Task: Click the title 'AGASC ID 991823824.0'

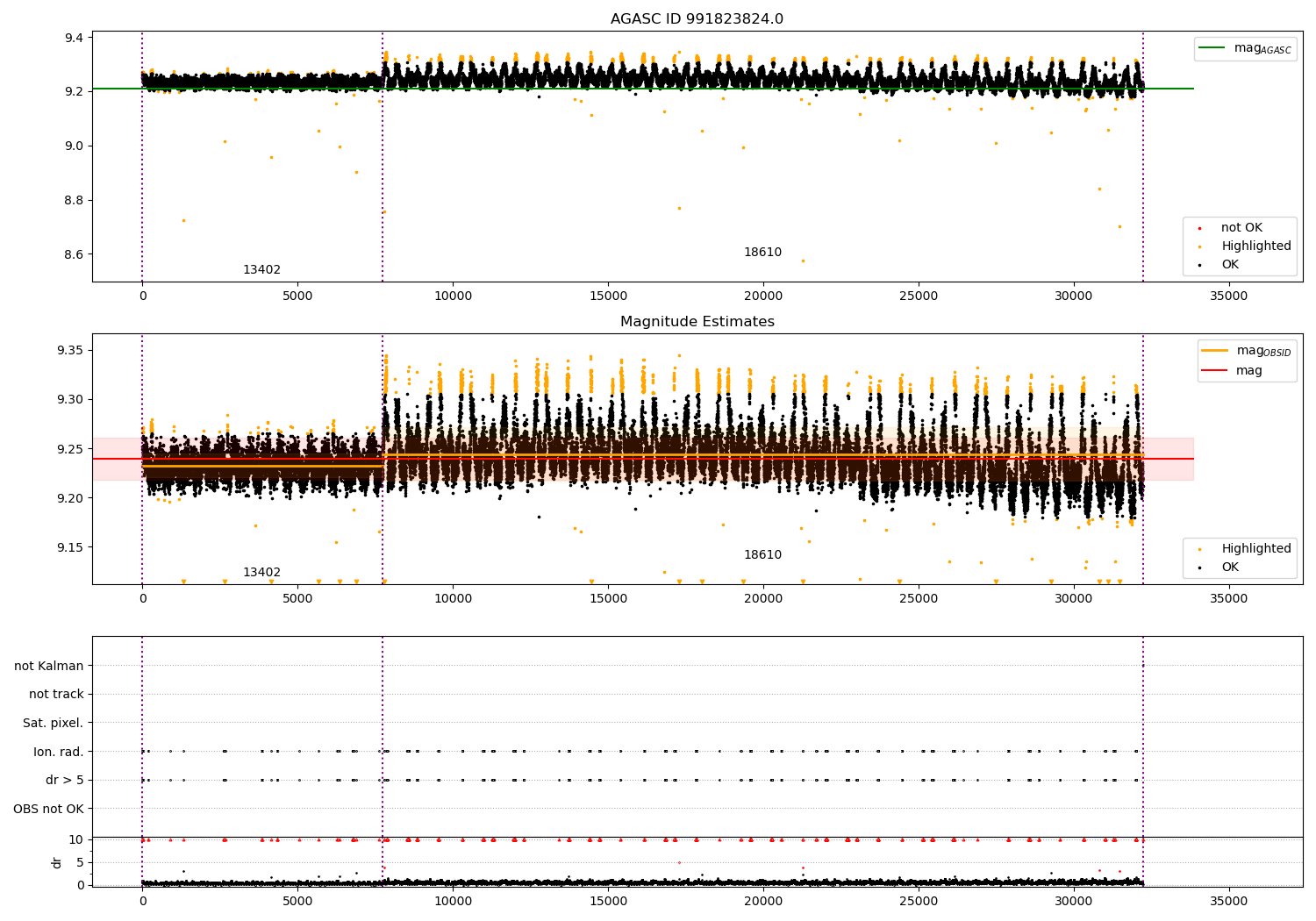Action: 697,19
